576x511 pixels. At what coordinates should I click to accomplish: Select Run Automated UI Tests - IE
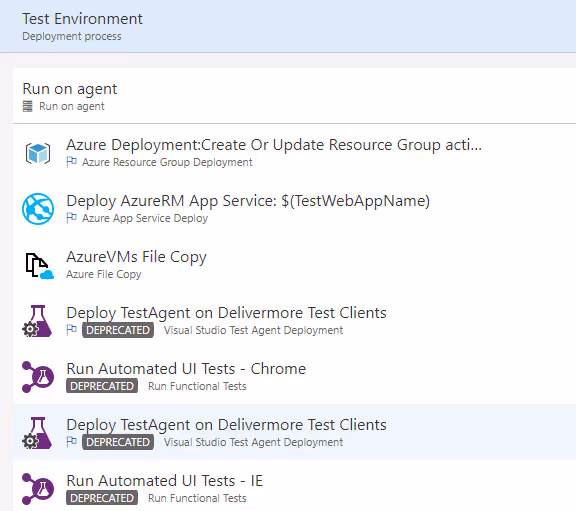point(294,489)
